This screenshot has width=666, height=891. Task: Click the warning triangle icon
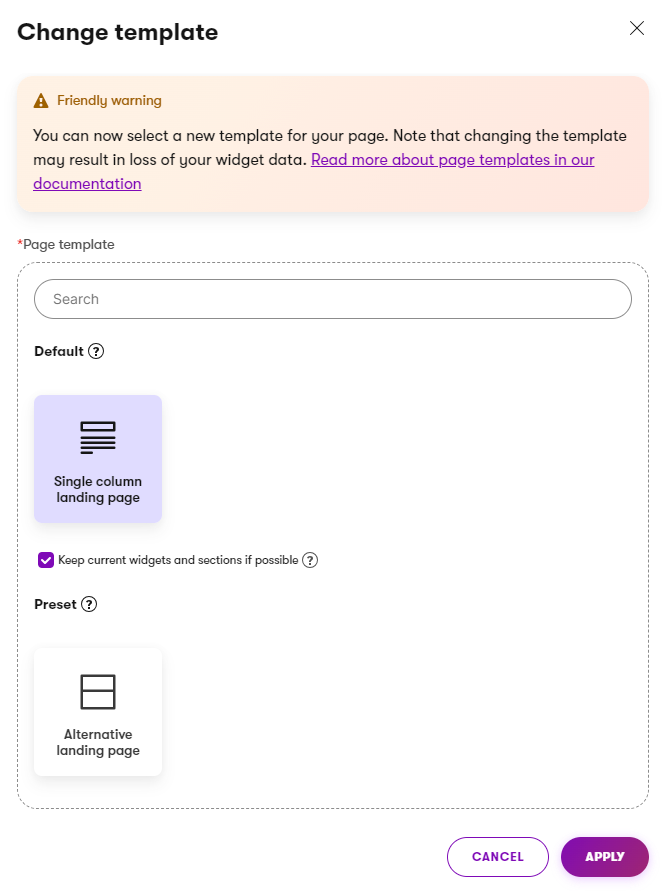click(x=41, y=101)
